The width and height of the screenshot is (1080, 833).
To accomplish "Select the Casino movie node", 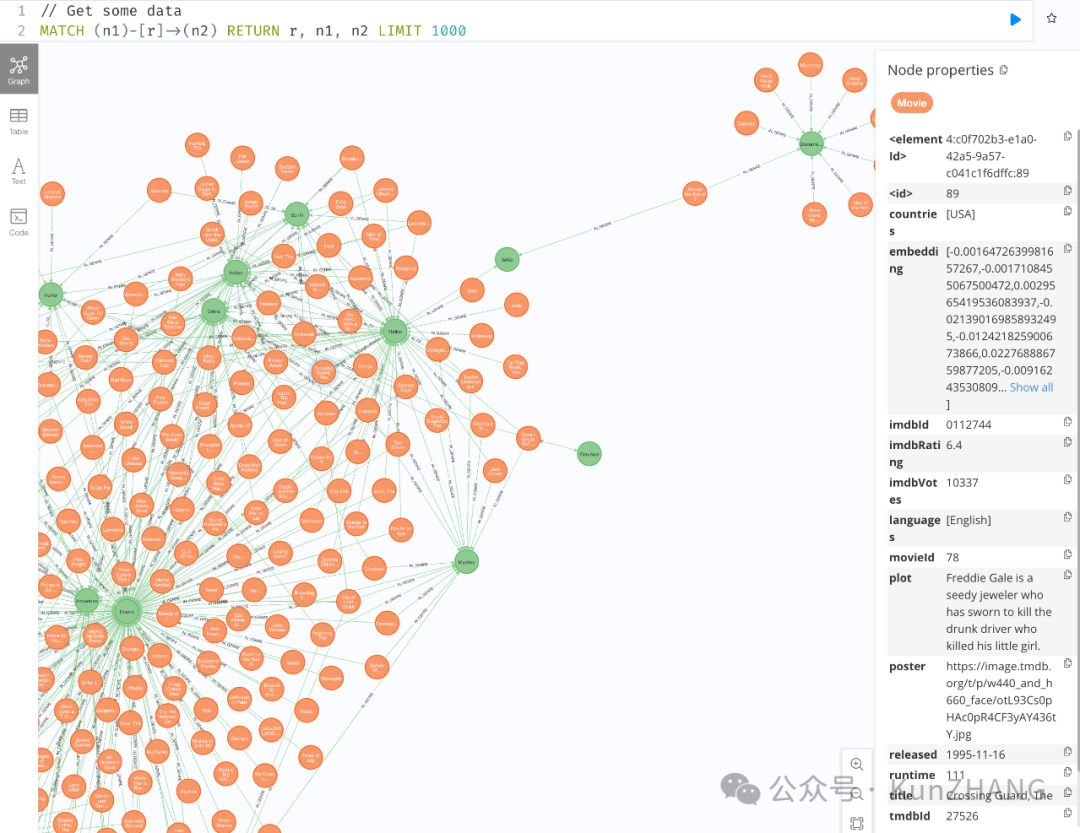I will [183, 510].
